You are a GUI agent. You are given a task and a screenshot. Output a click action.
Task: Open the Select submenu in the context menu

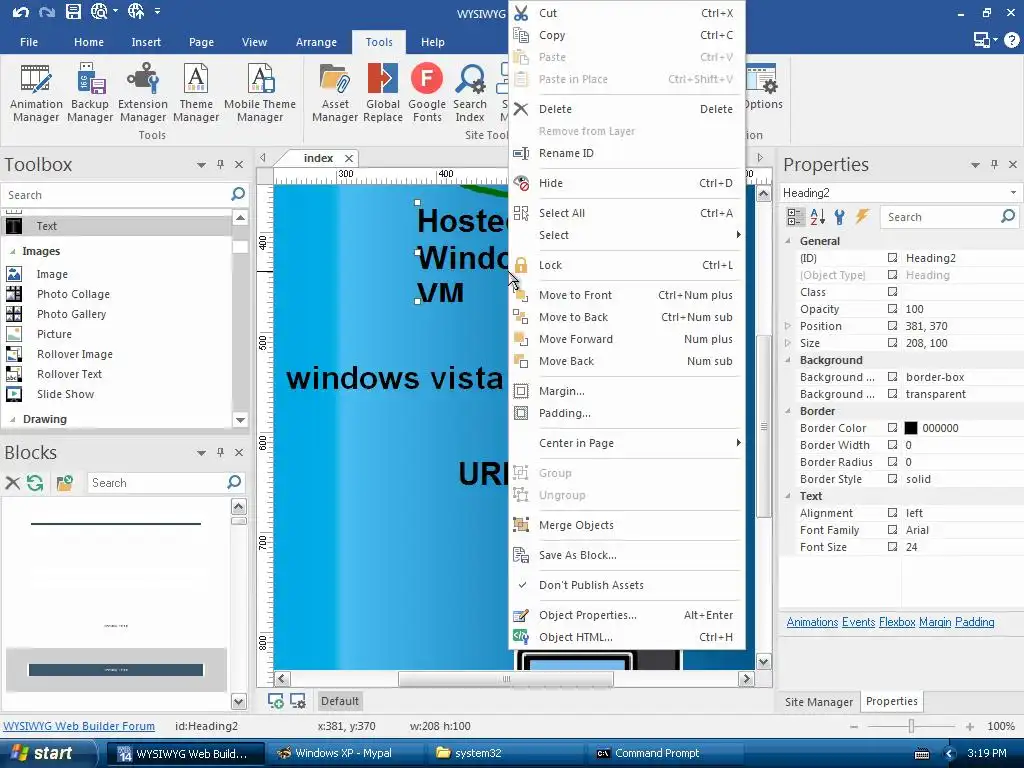[x=626, y=235]
